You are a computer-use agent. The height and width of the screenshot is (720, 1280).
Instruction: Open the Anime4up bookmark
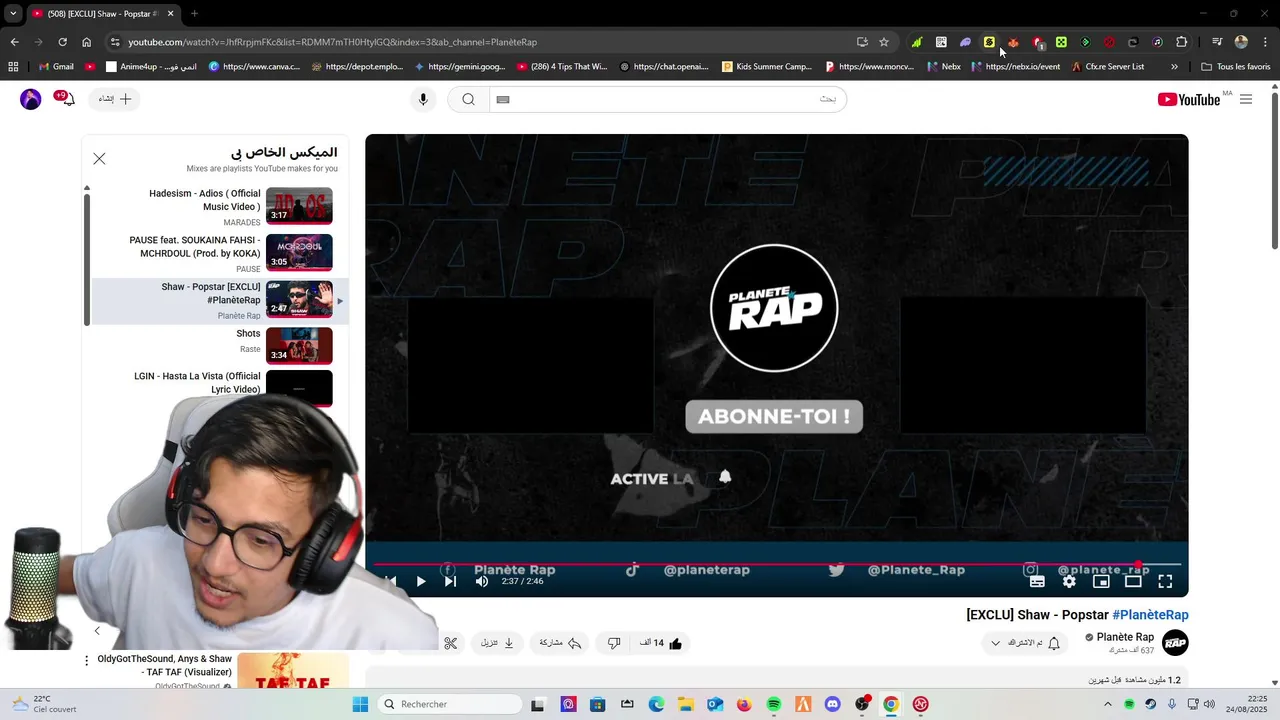tap(151, 67)
